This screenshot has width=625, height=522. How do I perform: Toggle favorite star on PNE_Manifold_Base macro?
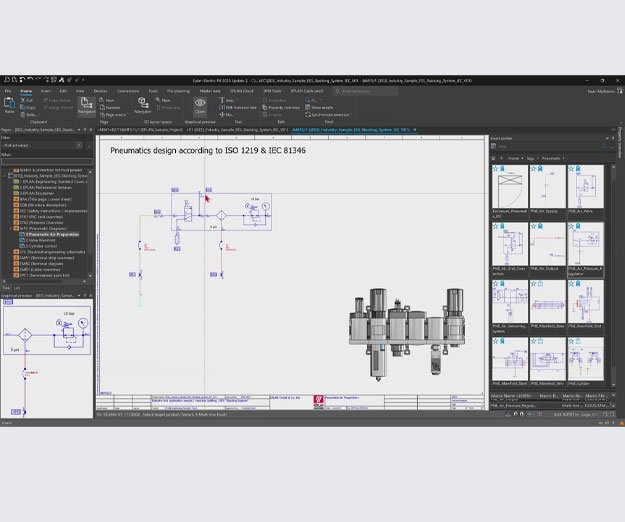click(x=534, y=284)
